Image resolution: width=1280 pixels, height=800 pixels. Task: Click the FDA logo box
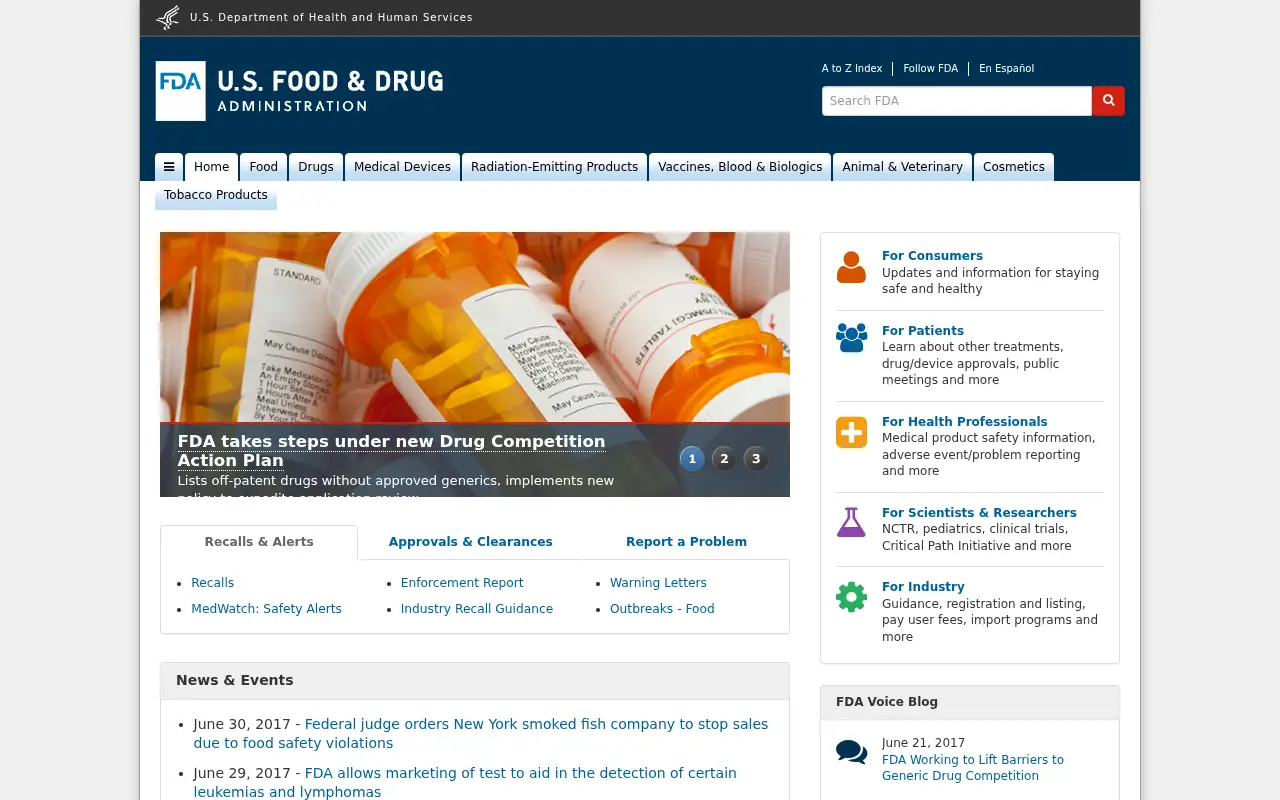[180, 91]
